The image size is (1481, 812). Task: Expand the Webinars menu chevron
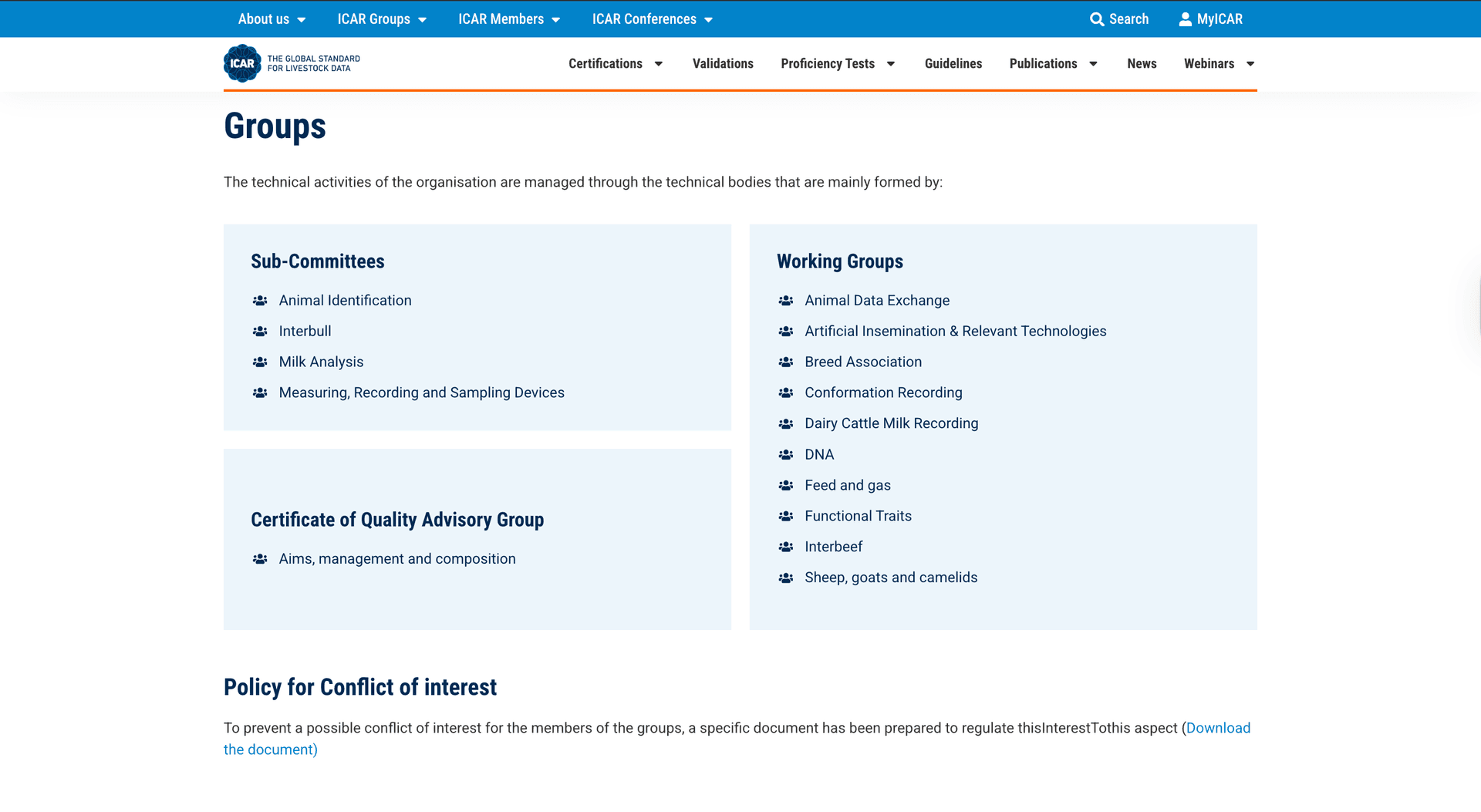pos(1250,64)
